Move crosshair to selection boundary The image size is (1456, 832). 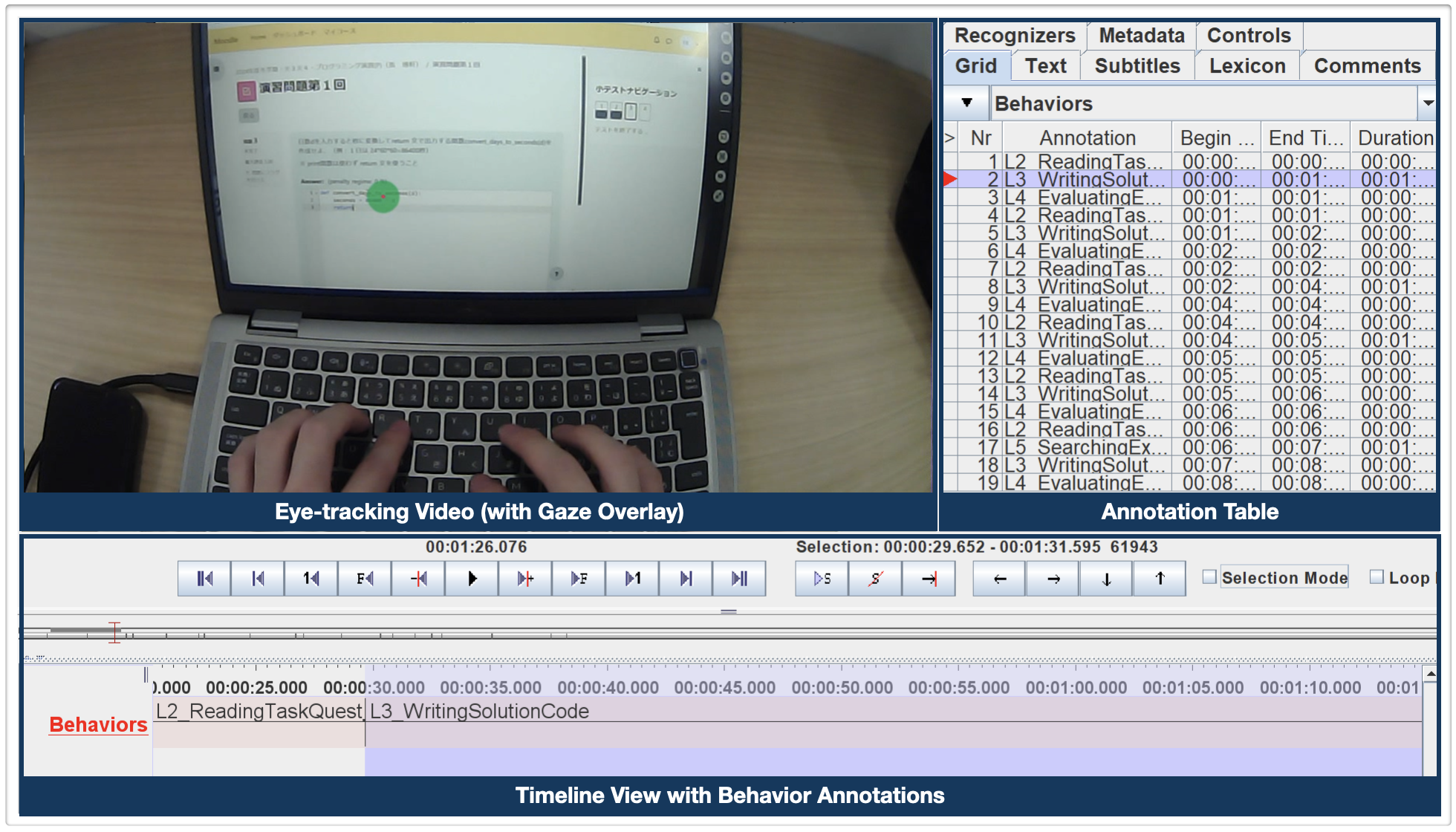tap(929, 579)
